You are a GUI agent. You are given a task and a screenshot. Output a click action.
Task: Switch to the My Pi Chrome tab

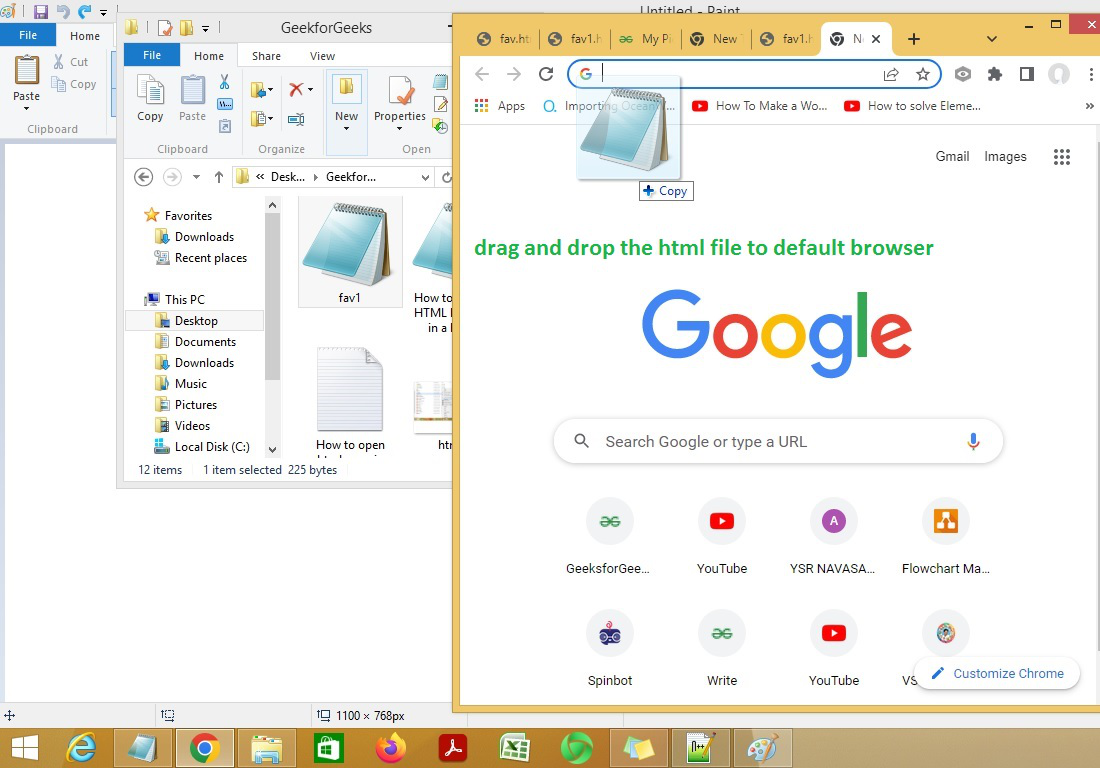[646, 39]
